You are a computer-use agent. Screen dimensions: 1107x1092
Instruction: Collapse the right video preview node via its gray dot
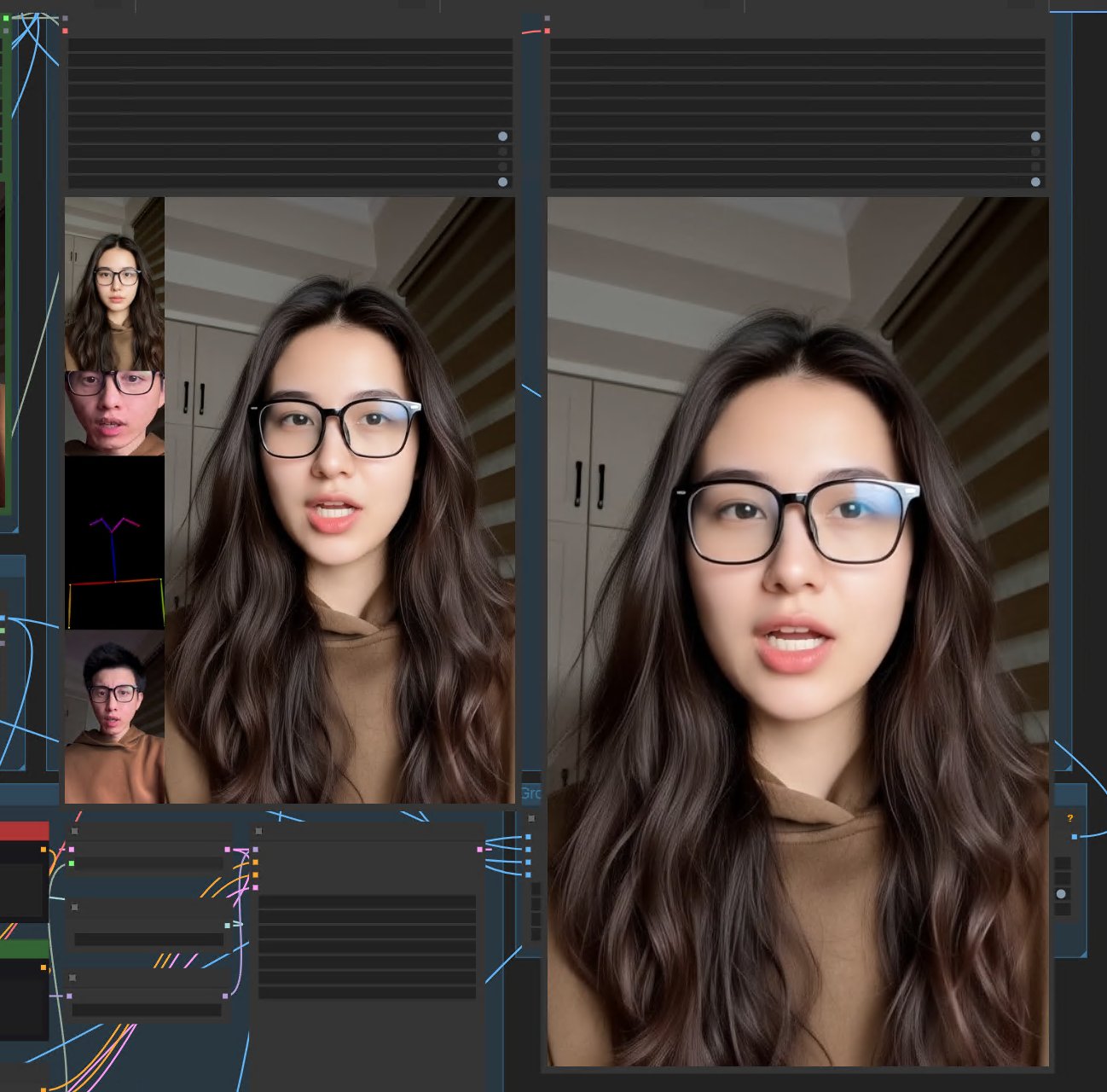pyautogui.click(x=547, y=18)
